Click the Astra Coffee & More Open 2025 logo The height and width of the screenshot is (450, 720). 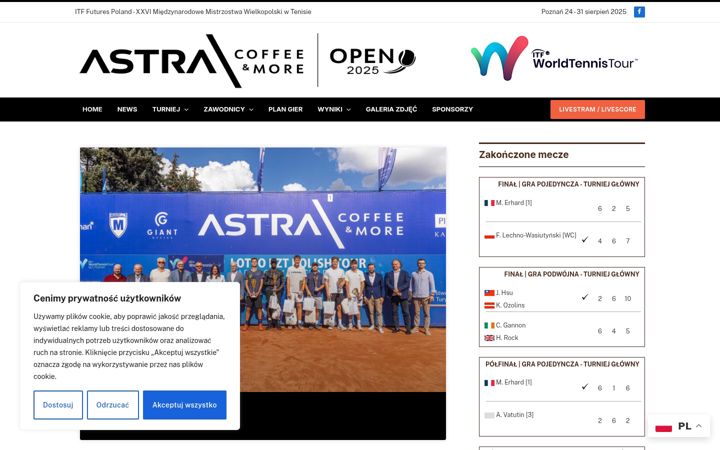point(248,60)
